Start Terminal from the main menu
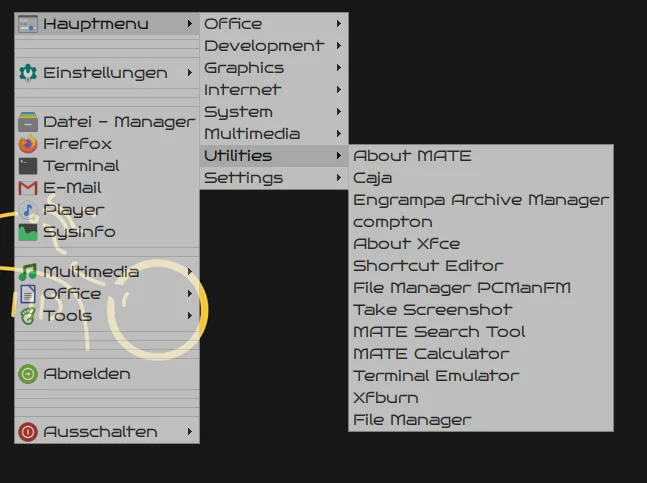The image size is (647, 483). tap(107, 166)
